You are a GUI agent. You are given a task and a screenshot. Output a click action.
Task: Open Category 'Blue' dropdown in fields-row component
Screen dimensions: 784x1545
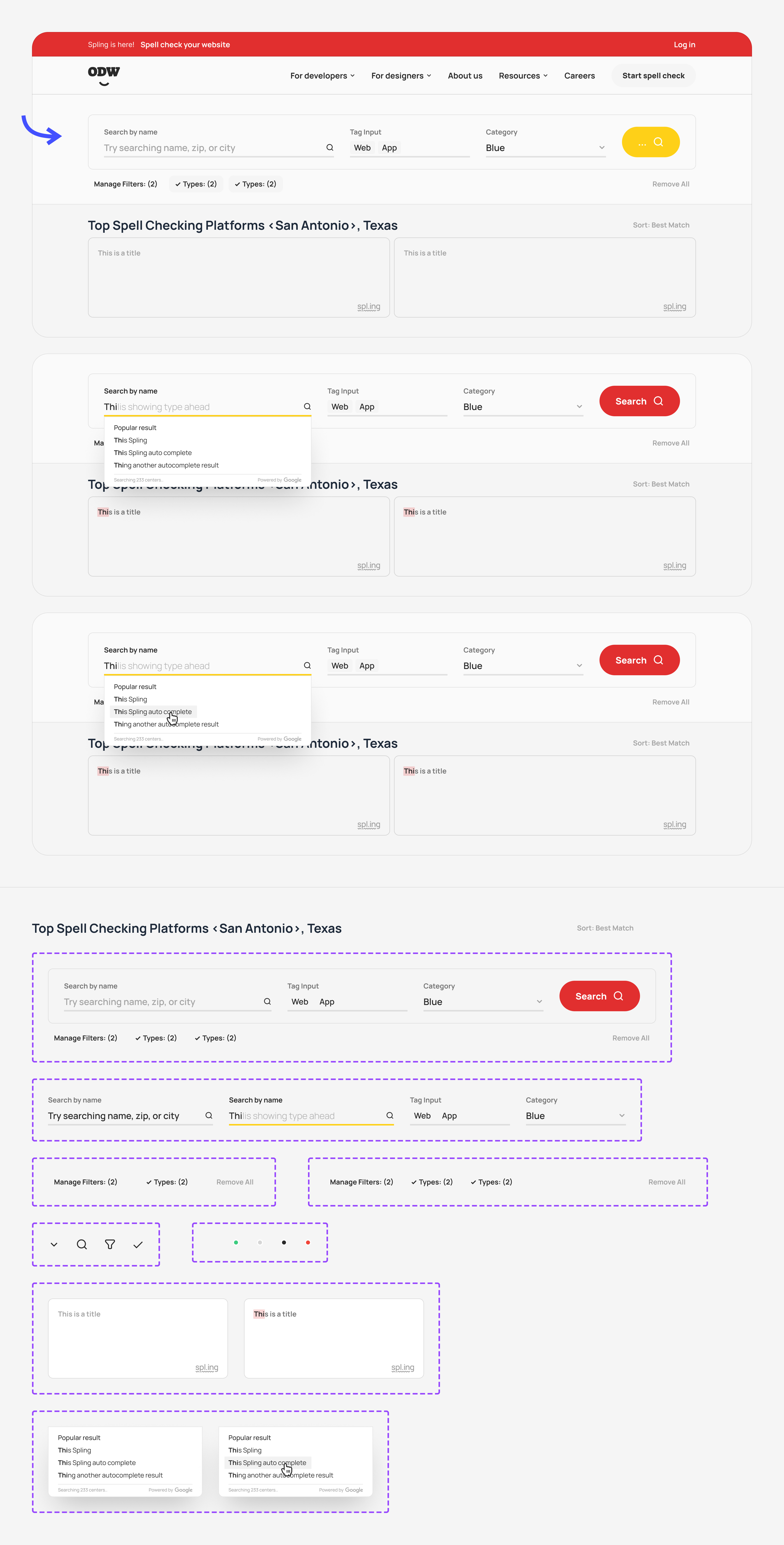[576, 1116]
